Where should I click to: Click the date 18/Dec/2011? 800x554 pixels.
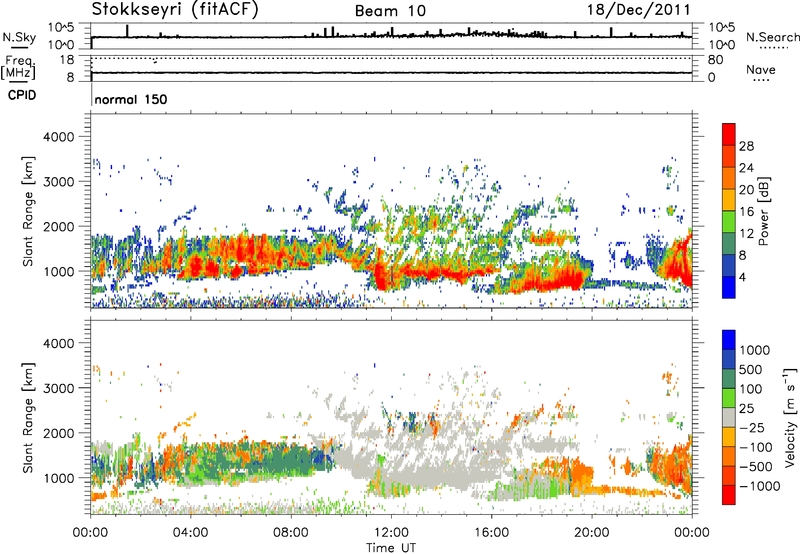(x=638, y=10)
